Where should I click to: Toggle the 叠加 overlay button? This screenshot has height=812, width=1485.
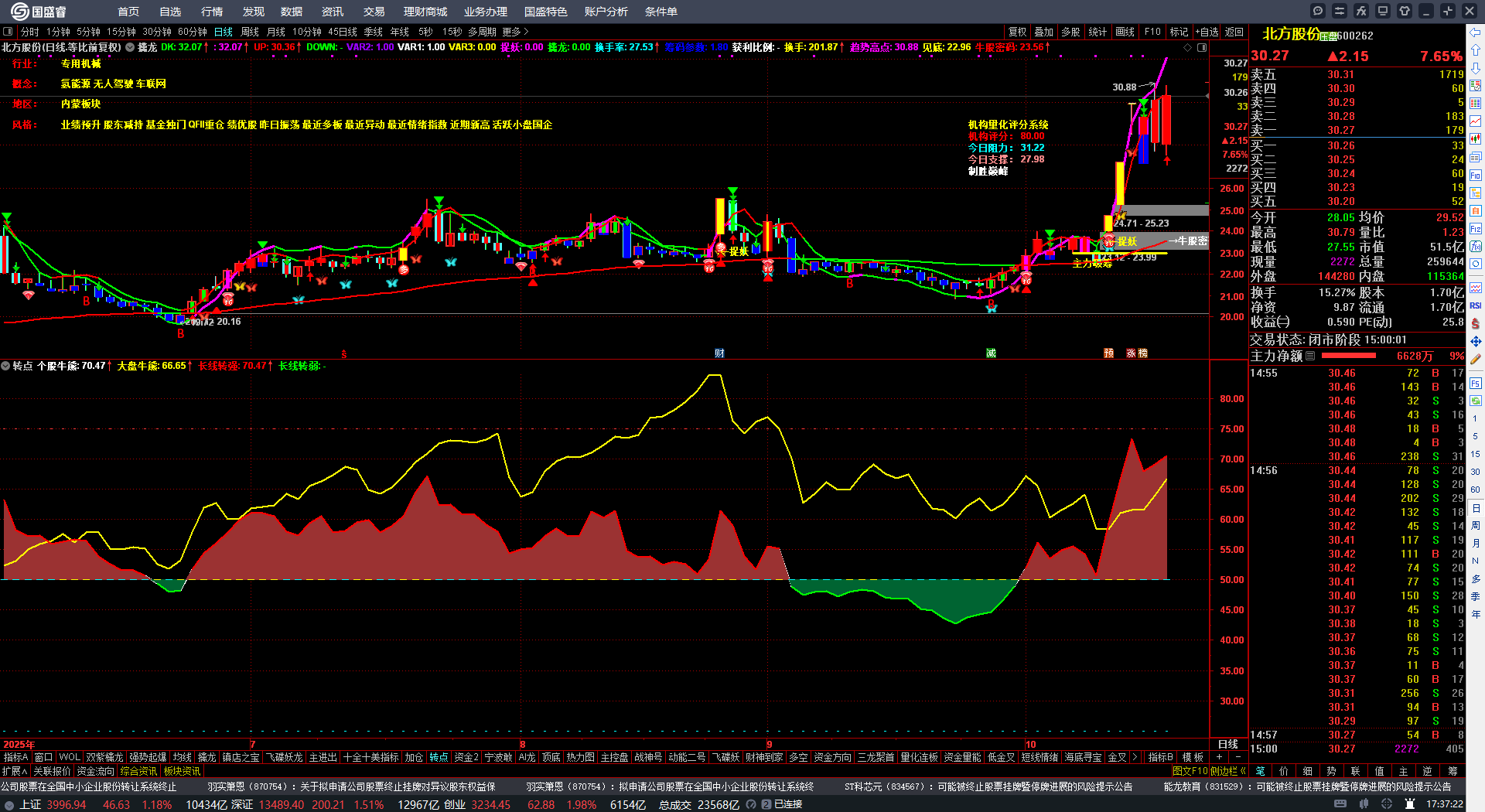coord(1044,32)
